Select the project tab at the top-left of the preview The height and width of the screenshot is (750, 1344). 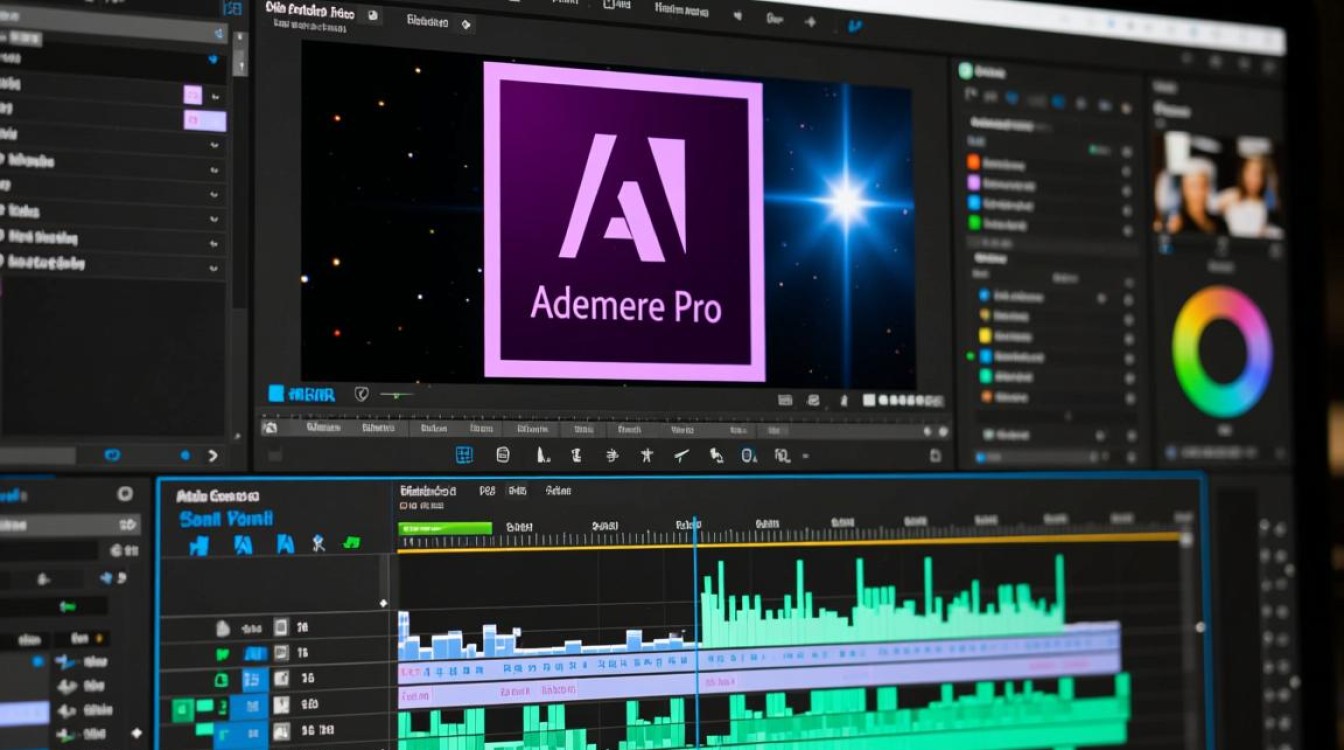[x=310, y=11]
